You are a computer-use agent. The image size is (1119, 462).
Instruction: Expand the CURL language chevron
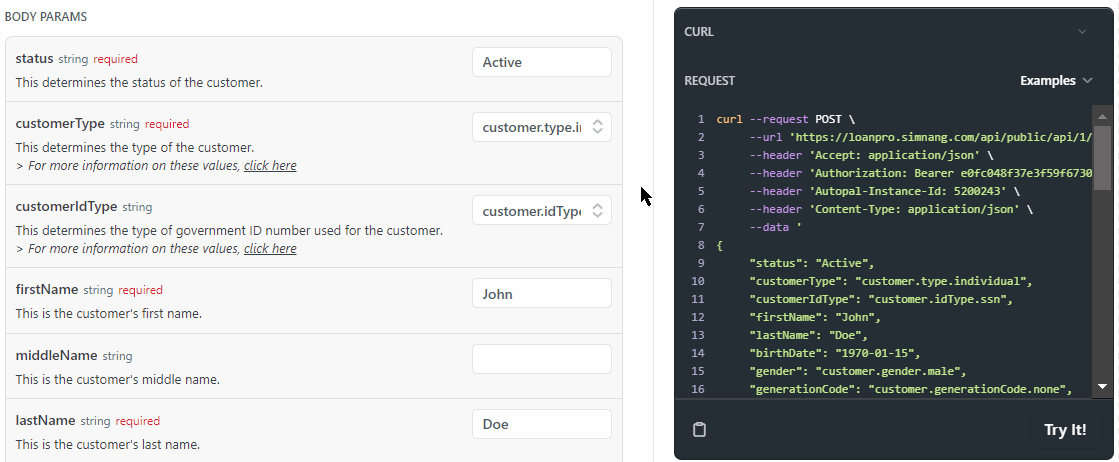click(1081, 32)
